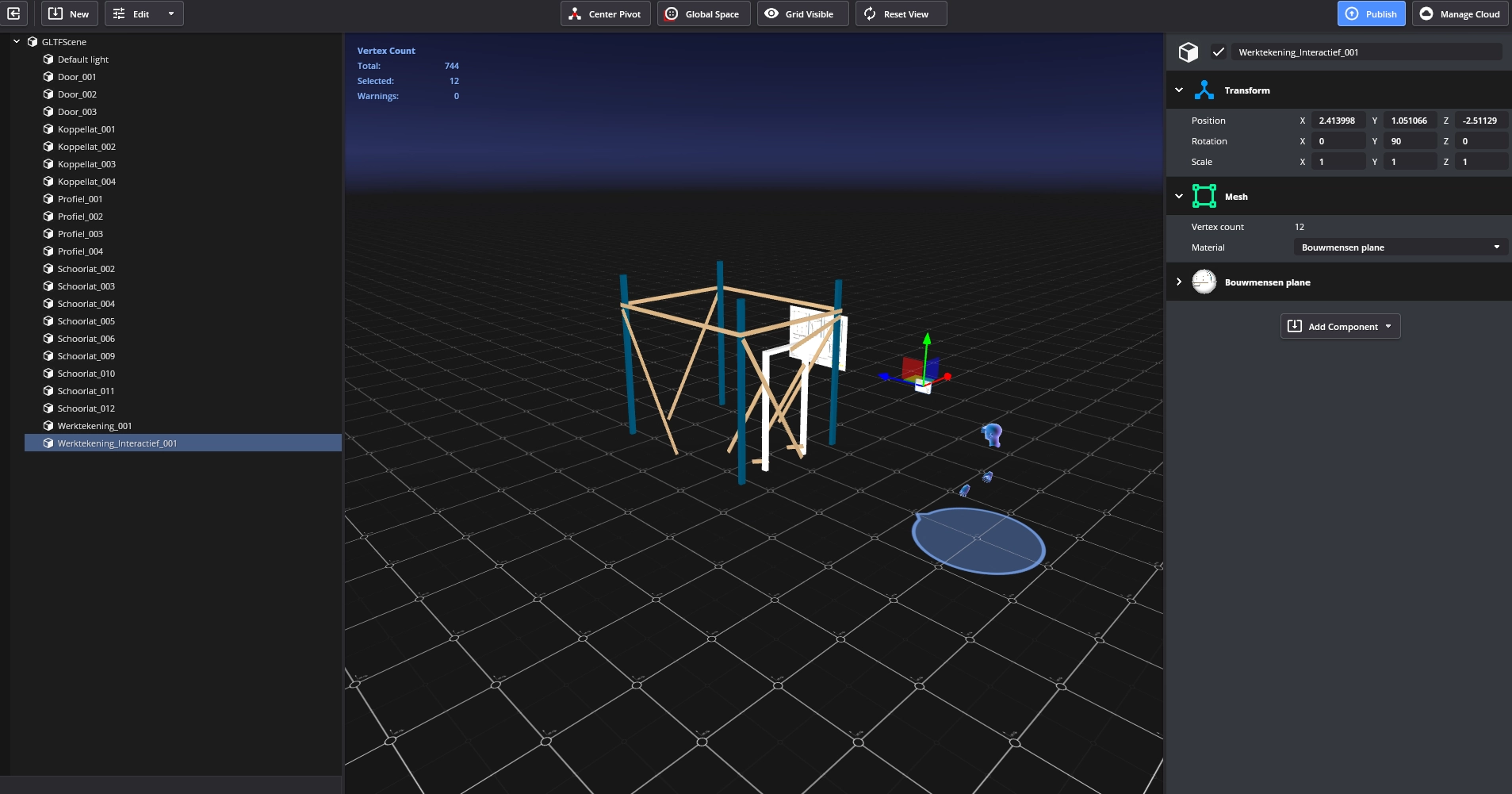Image resolution: width=1512 pixels, height=794 pixels.
Task: Toggle the object's active checkmark in the inspector
Action: pyautogui.click(x=1217, y=52)
